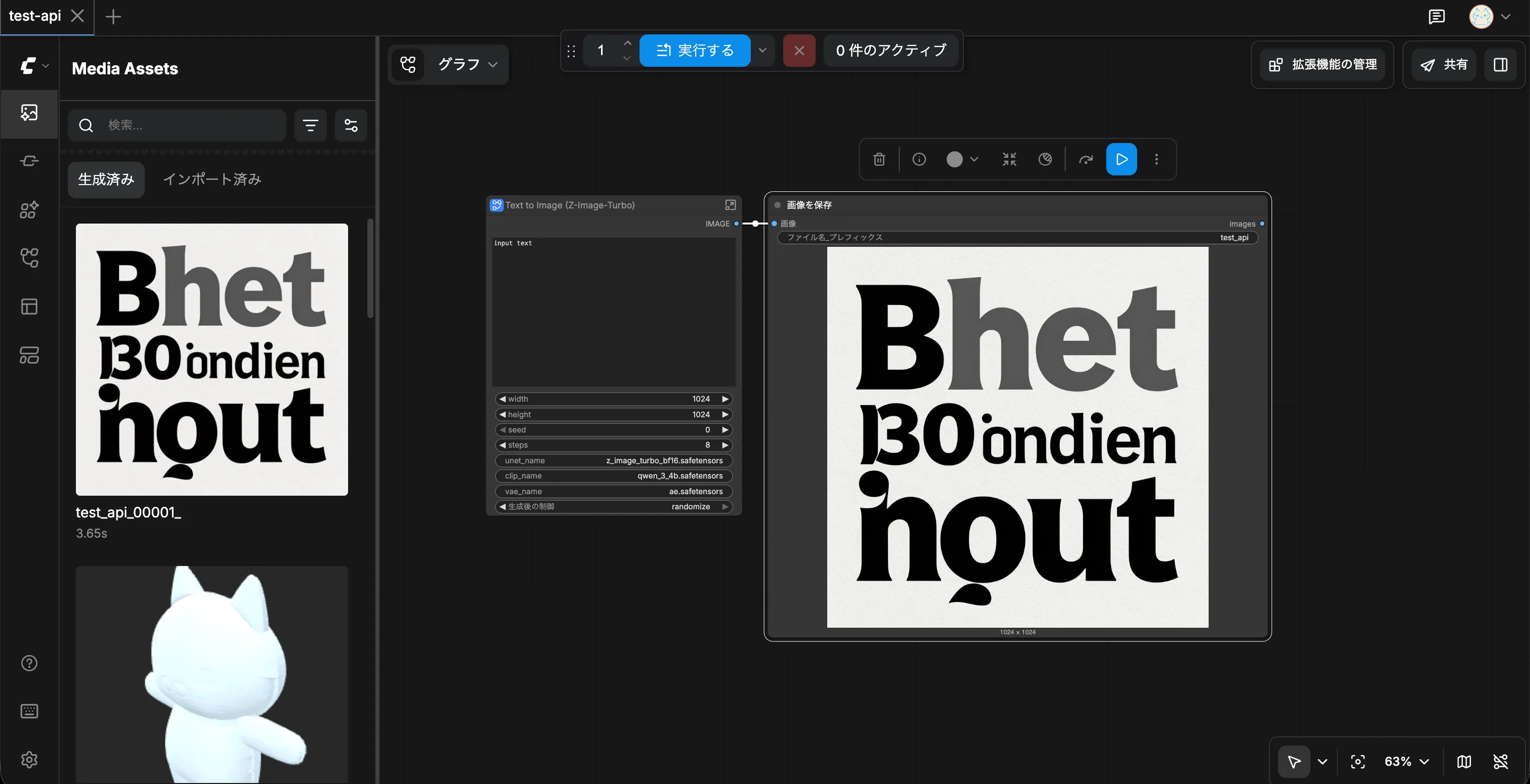Image resolution: width=1530 pixels, height=784 pixels.
Task: Open the test_api_00001_ thumbnail
Action: tap(211, 359)
